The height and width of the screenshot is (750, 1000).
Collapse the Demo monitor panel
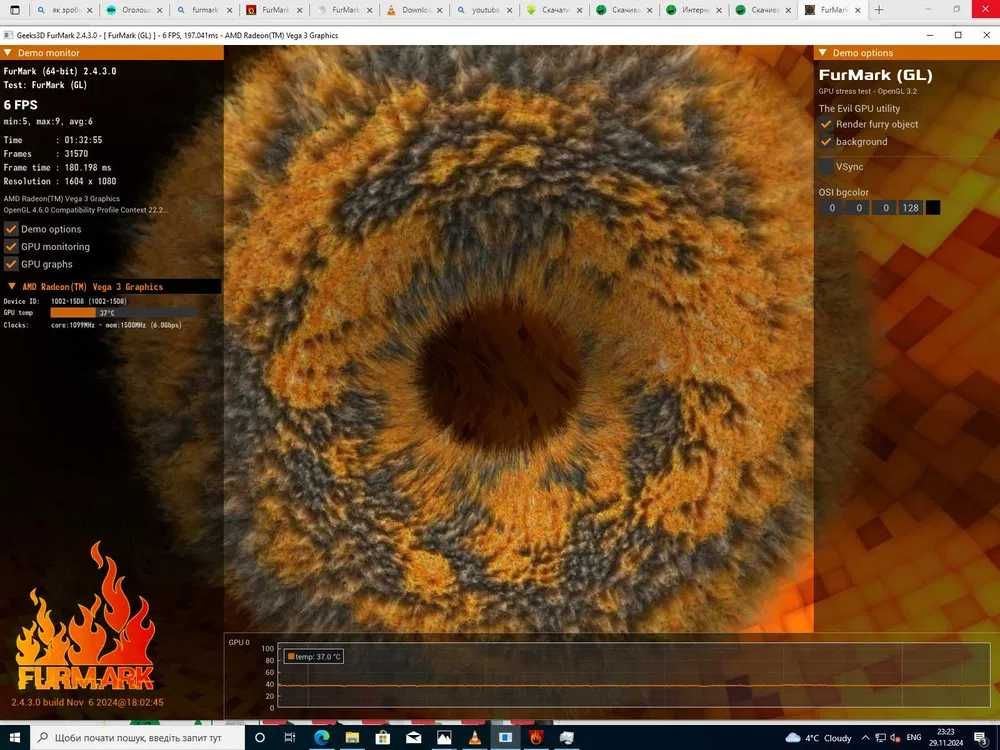(8, 52)
